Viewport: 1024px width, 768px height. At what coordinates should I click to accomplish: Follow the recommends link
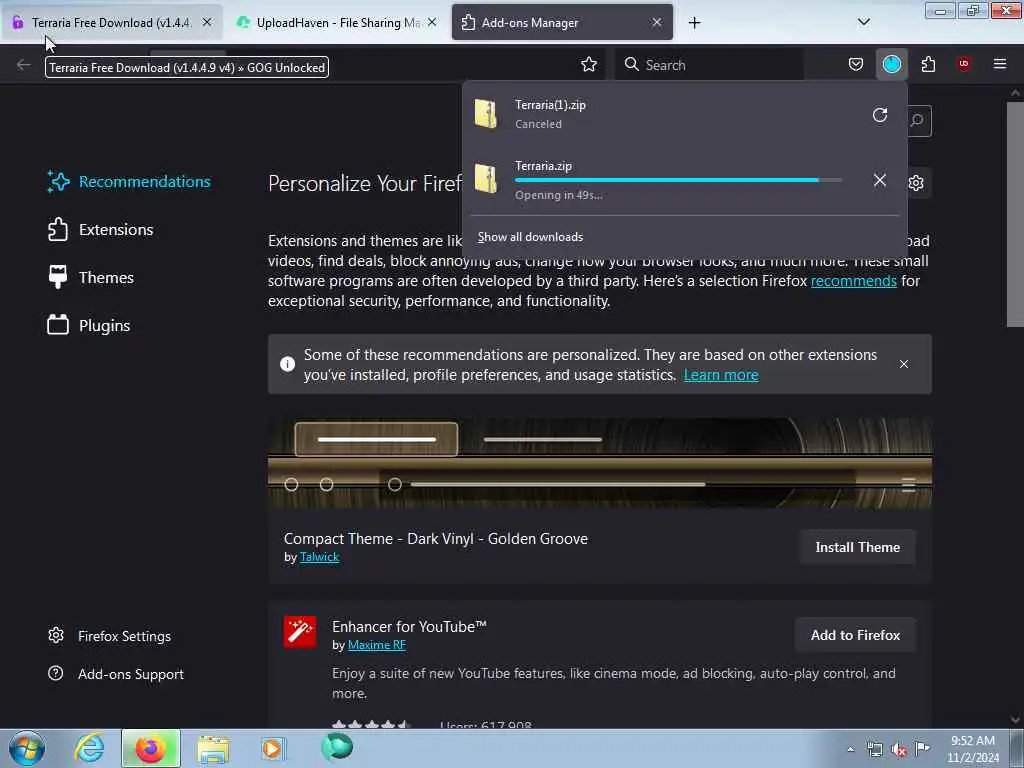click(854, 281)
